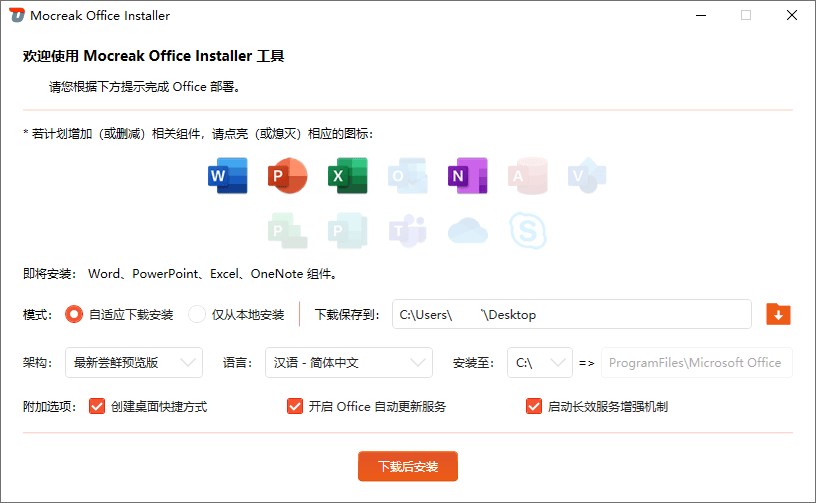Click the 下载后安装 button
The height and width of the screenshot is (503, 816).
pyautogui.click(x=408, y=466)
